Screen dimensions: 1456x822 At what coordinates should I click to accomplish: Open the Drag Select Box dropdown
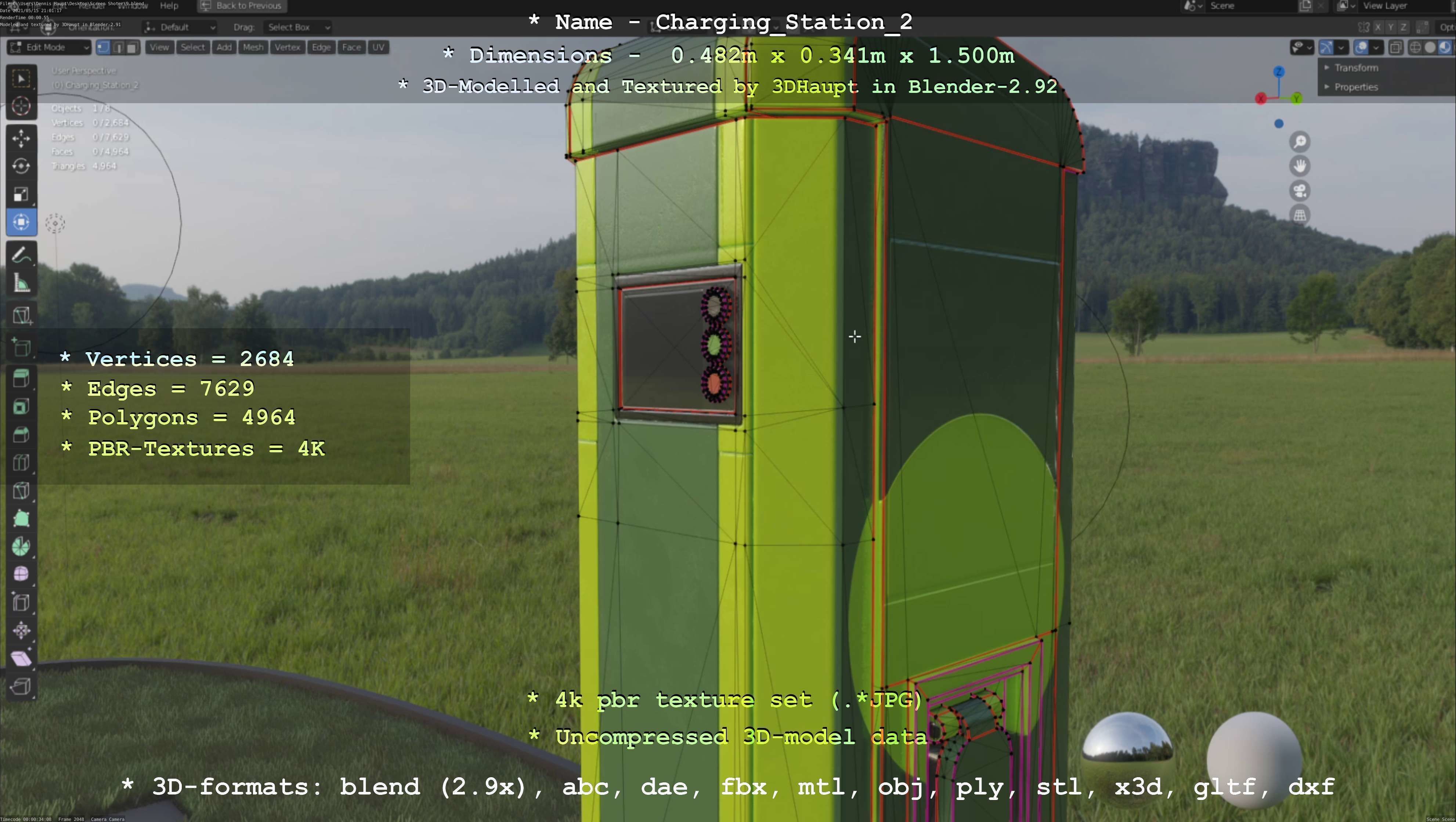pos(297,27)
